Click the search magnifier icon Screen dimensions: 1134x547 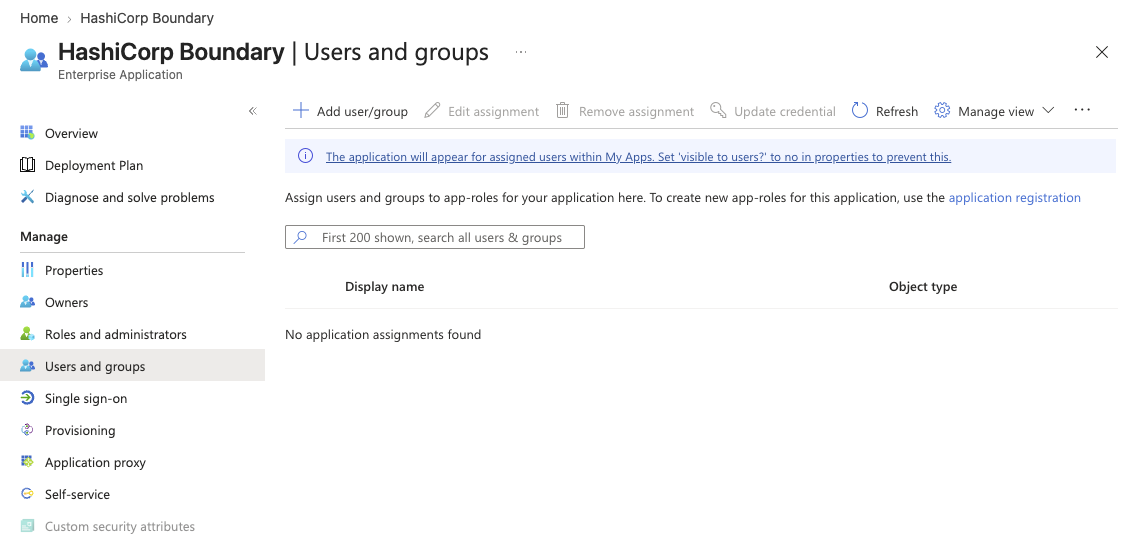coord(301,237)
